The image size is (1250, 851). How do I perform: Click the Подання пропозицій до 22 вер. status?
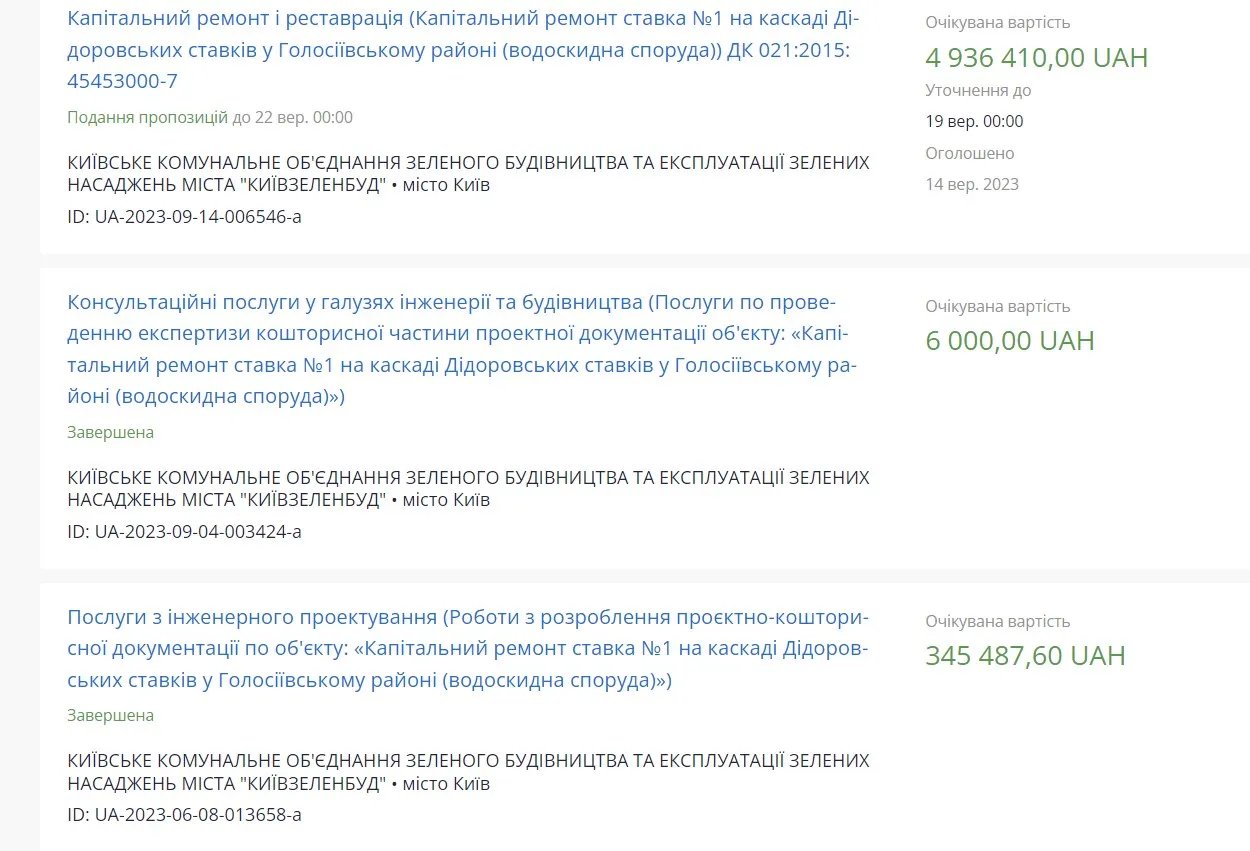(x=209, y=117)
